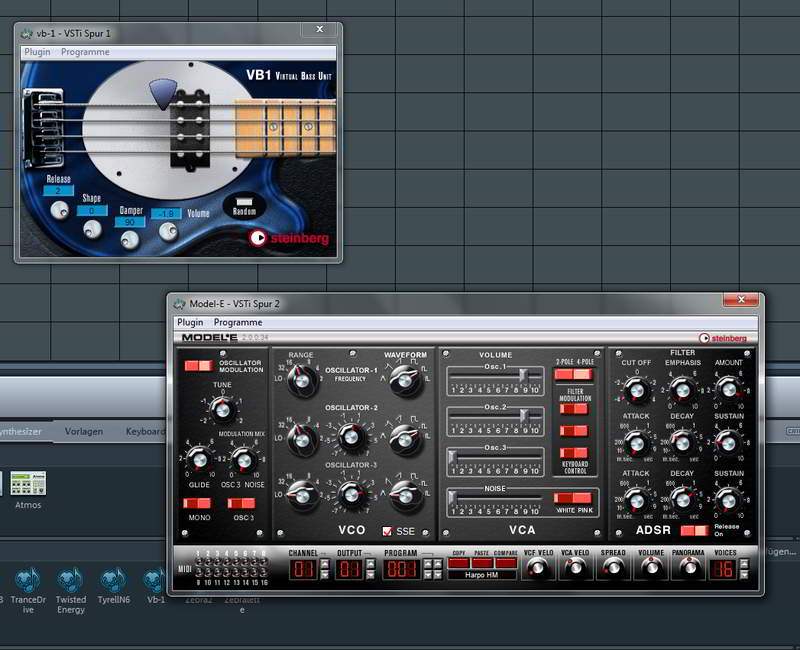This screenshot has height=650, width=800.
Task: Click the Program number display
Action: (402, 569)
